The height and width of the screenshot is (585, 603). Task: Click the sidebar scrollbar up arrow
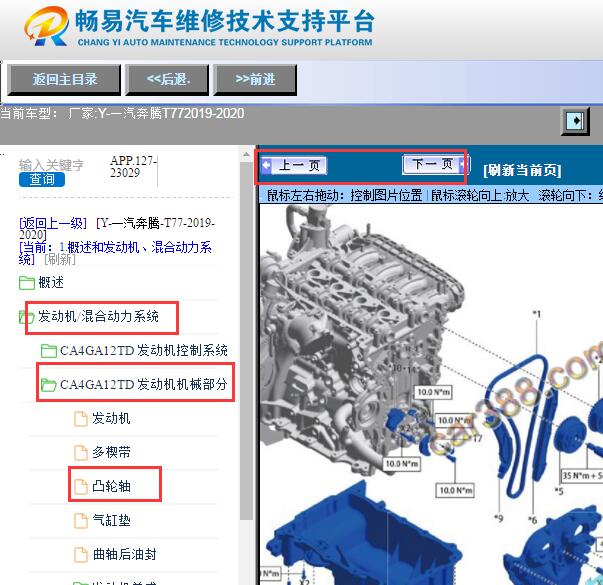coord(246,155)
